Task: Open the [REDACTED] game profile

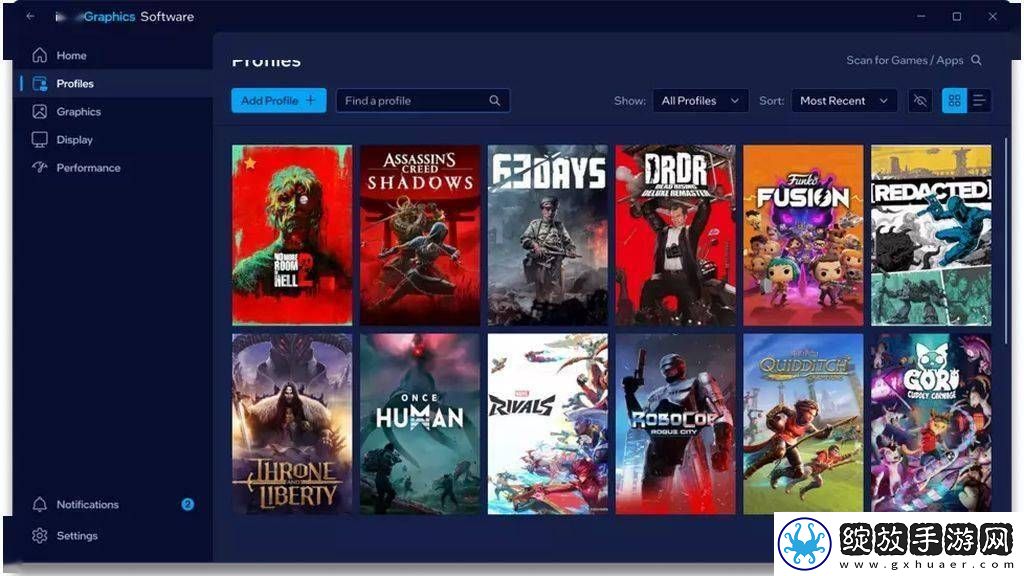Action: pyautogui.click(x=931, y=235)
